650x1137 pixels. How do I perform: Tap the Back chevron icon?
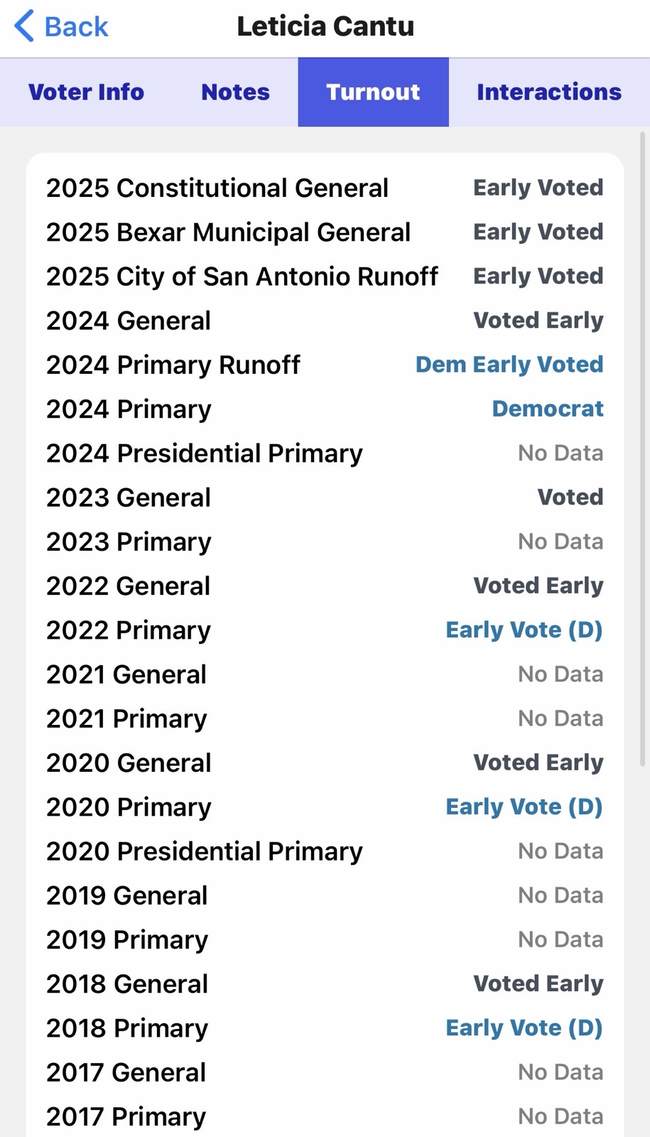click(x=24, y=26)
